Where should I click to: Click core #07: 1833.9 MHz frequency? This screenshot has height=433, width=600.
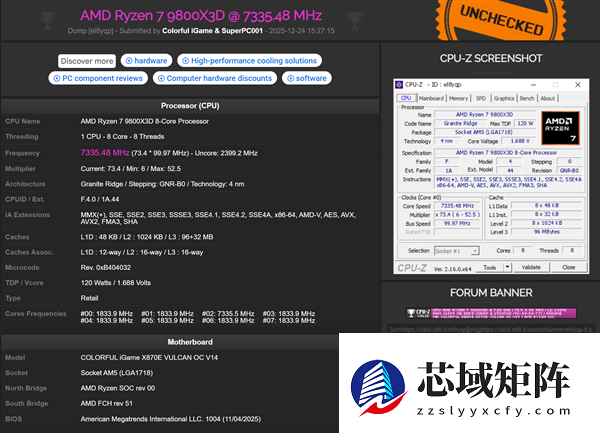pos(289,321)
